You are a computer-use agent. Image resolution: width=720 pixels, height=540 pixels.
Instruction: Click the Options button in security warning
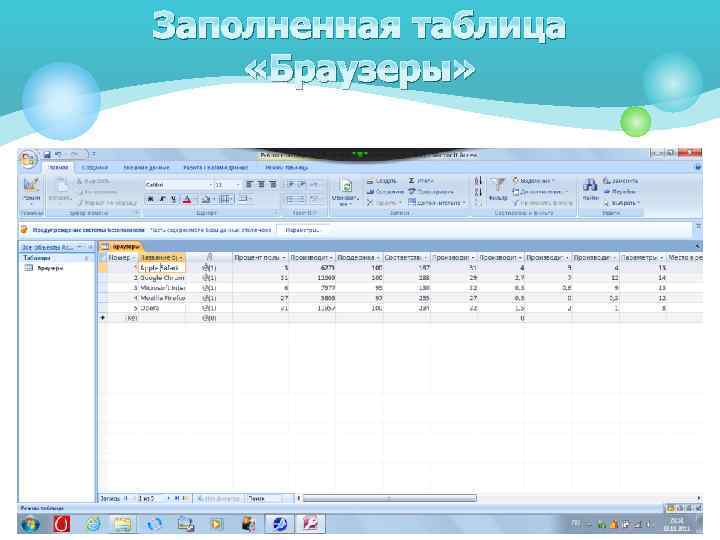302,230
